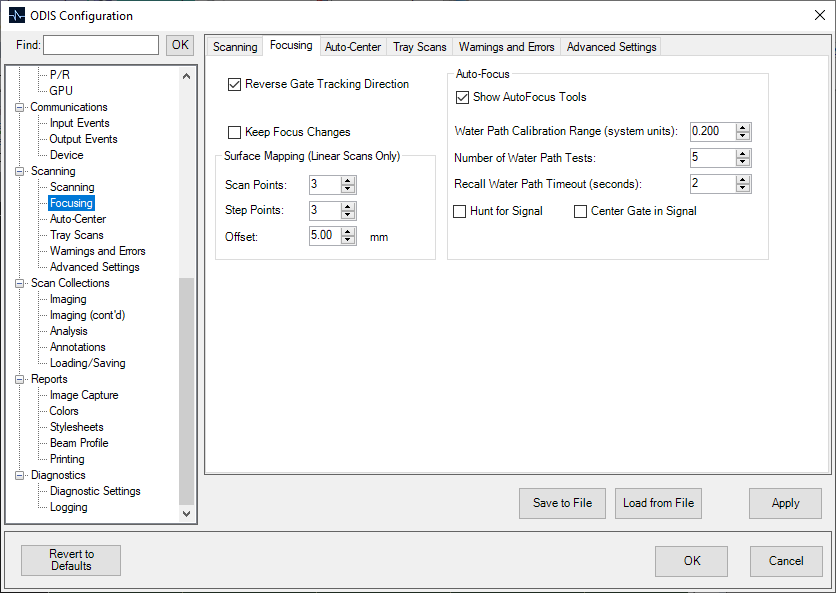Click into the Find text field
The height and width of the screenshot is (593, 836).
tap(101, 45)
